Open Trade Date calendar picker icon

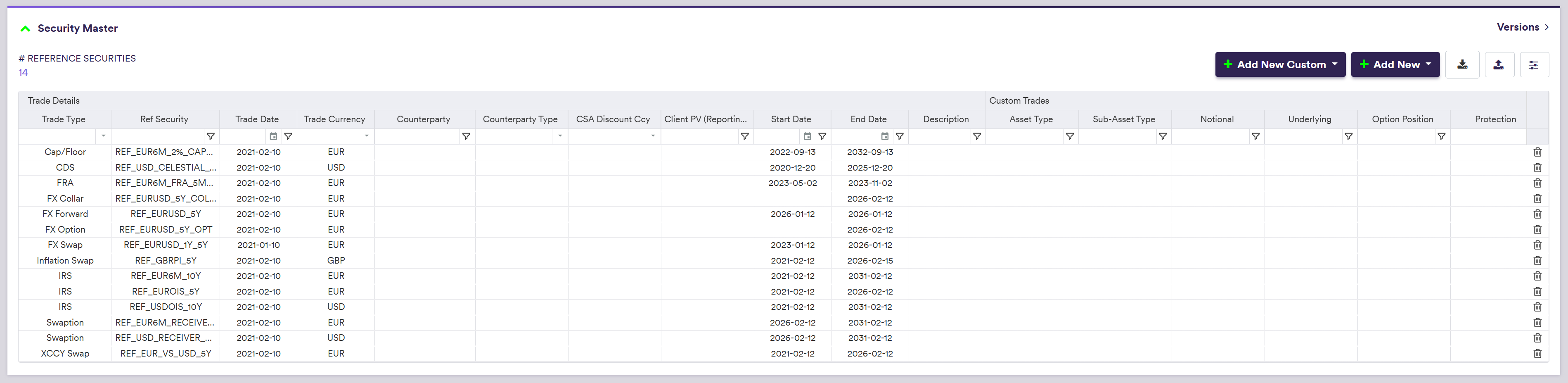click(x=273, y=136)
